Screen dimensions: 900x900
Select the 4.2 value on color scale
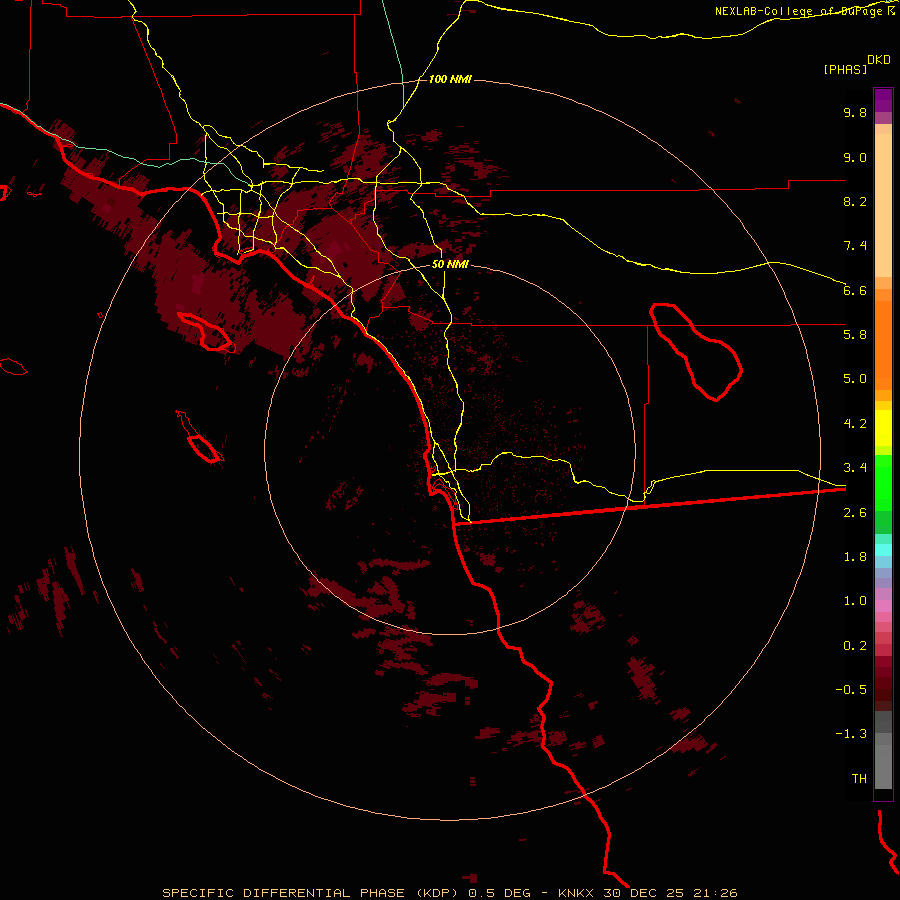pos(855,424)
